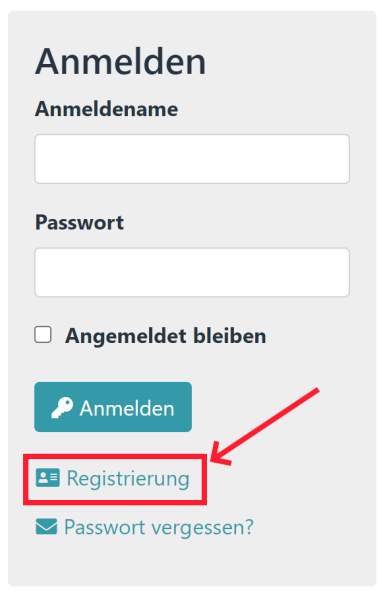Click the large Anmelden heading
385x595 pixels.
pyautogui.click(x=121, y=61)
